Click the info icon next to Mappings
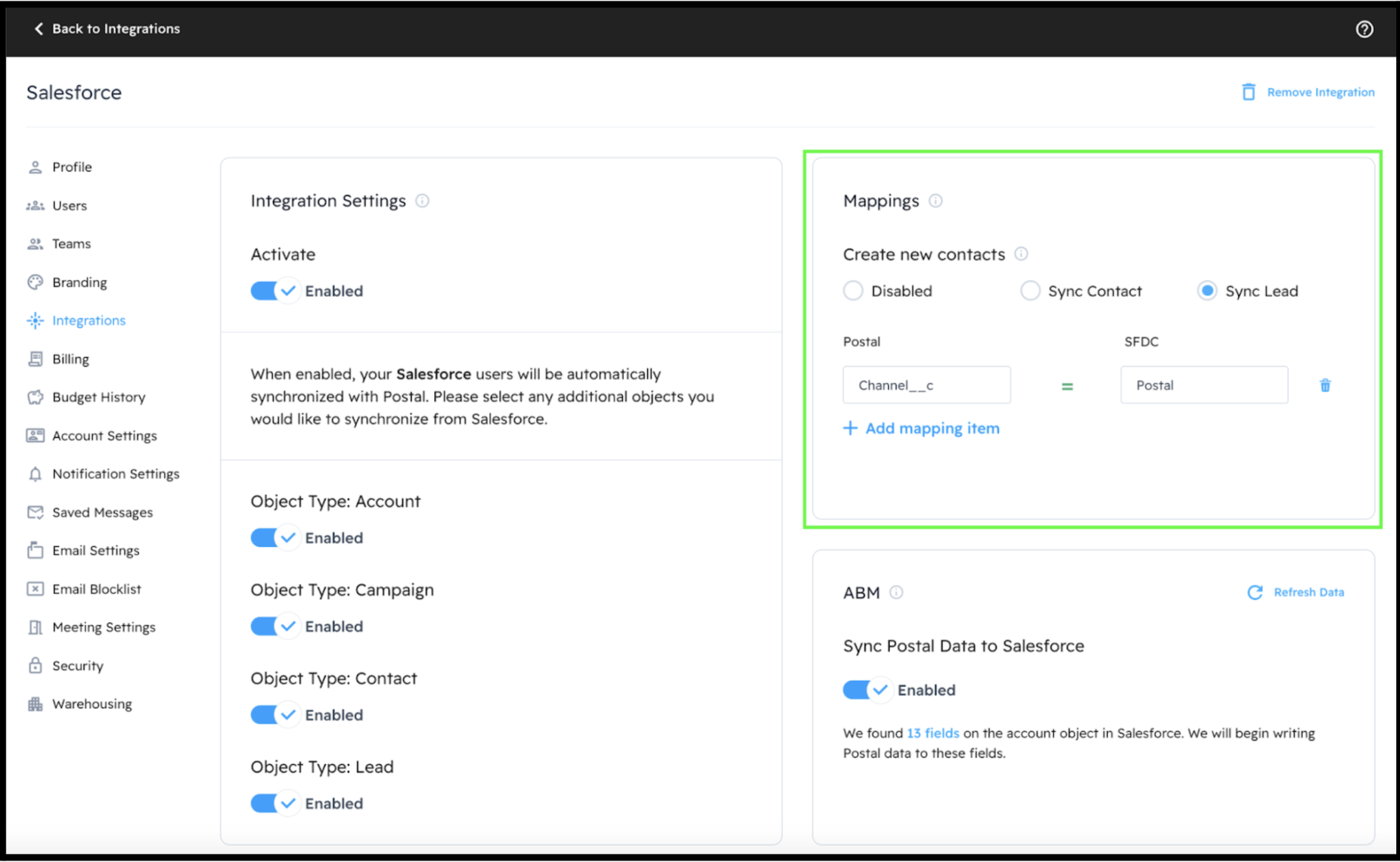 [x=935, y=201]
